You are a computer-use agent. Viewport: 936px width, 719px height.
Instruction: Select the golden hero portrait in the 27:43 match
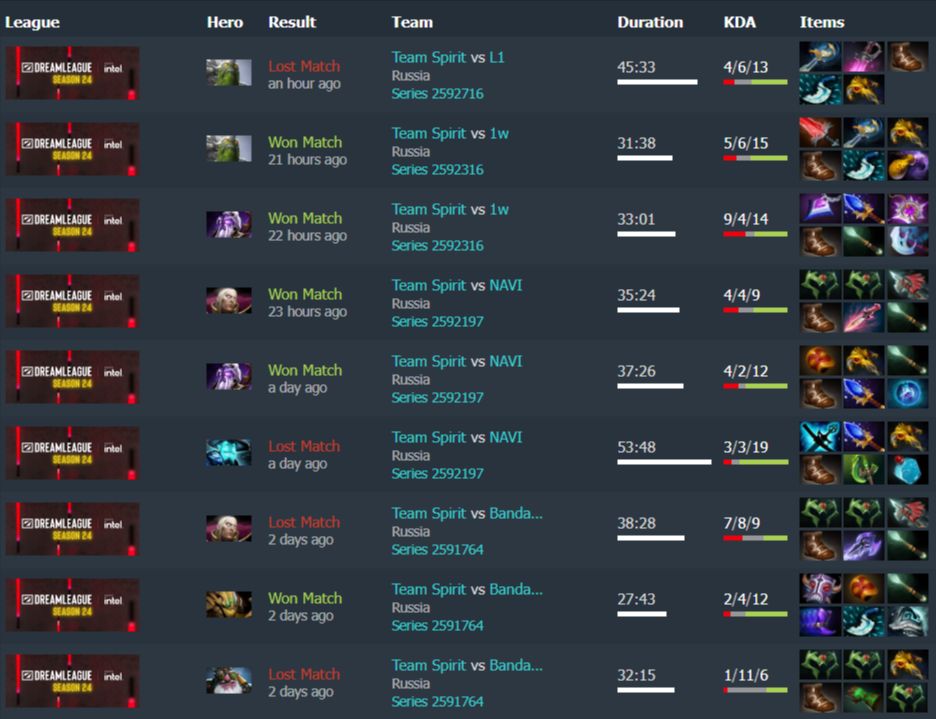(x=229, y=604)
